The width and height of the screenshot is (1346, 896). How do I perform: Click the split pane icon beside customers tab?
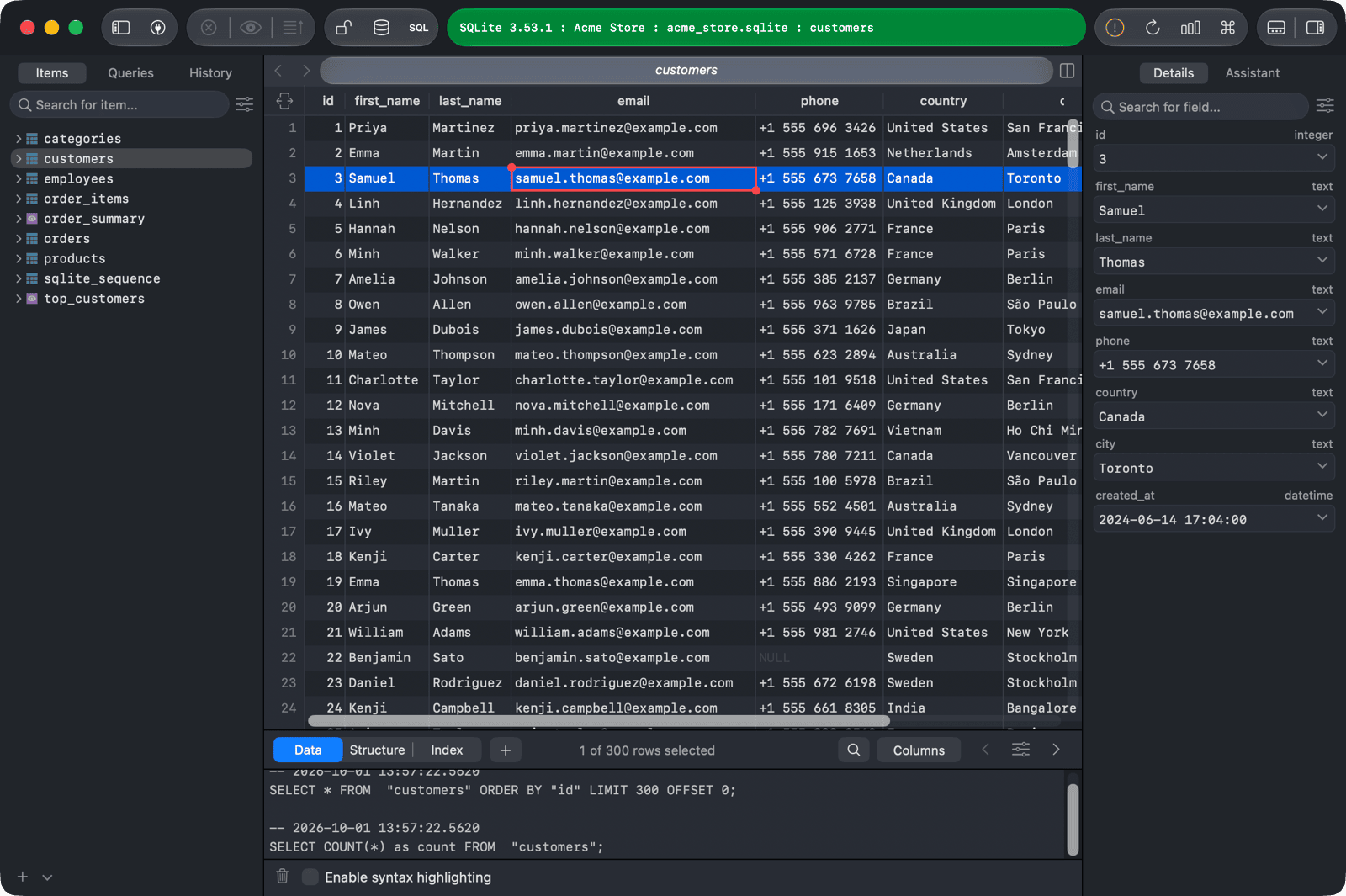[1068, 71]
